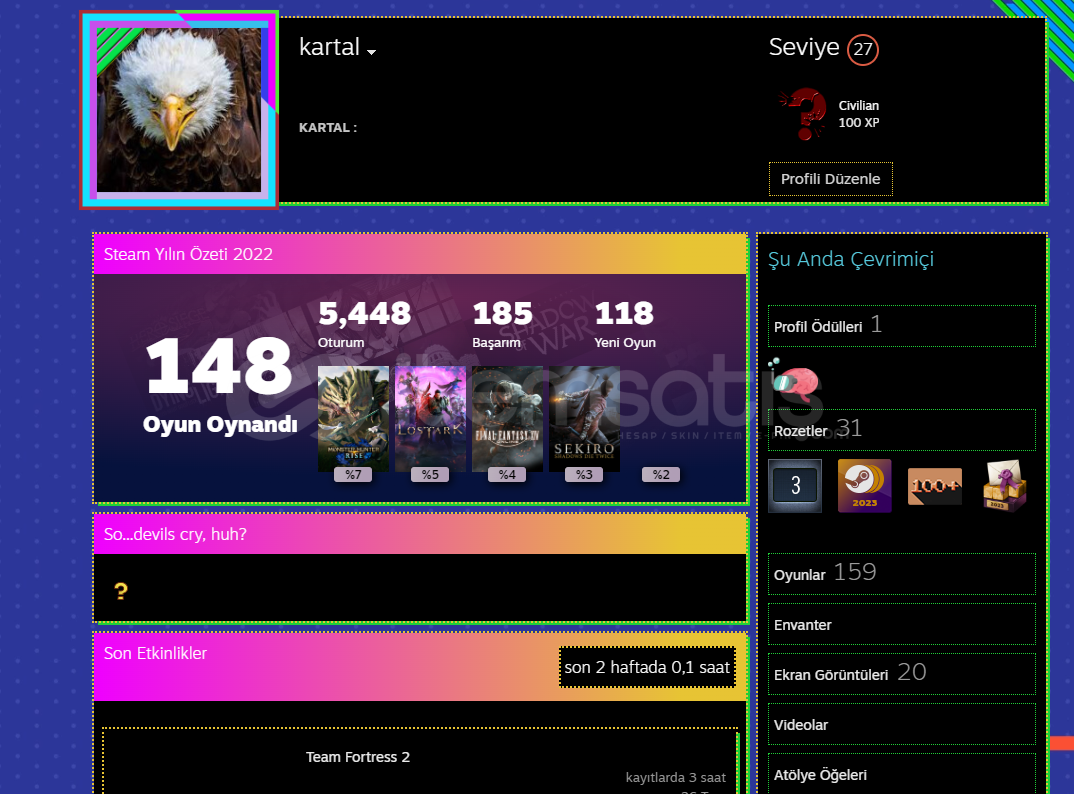Open the Monster Hunter Rise game cover
This screenshot has width=1074, height=794.
pos(353,419)
